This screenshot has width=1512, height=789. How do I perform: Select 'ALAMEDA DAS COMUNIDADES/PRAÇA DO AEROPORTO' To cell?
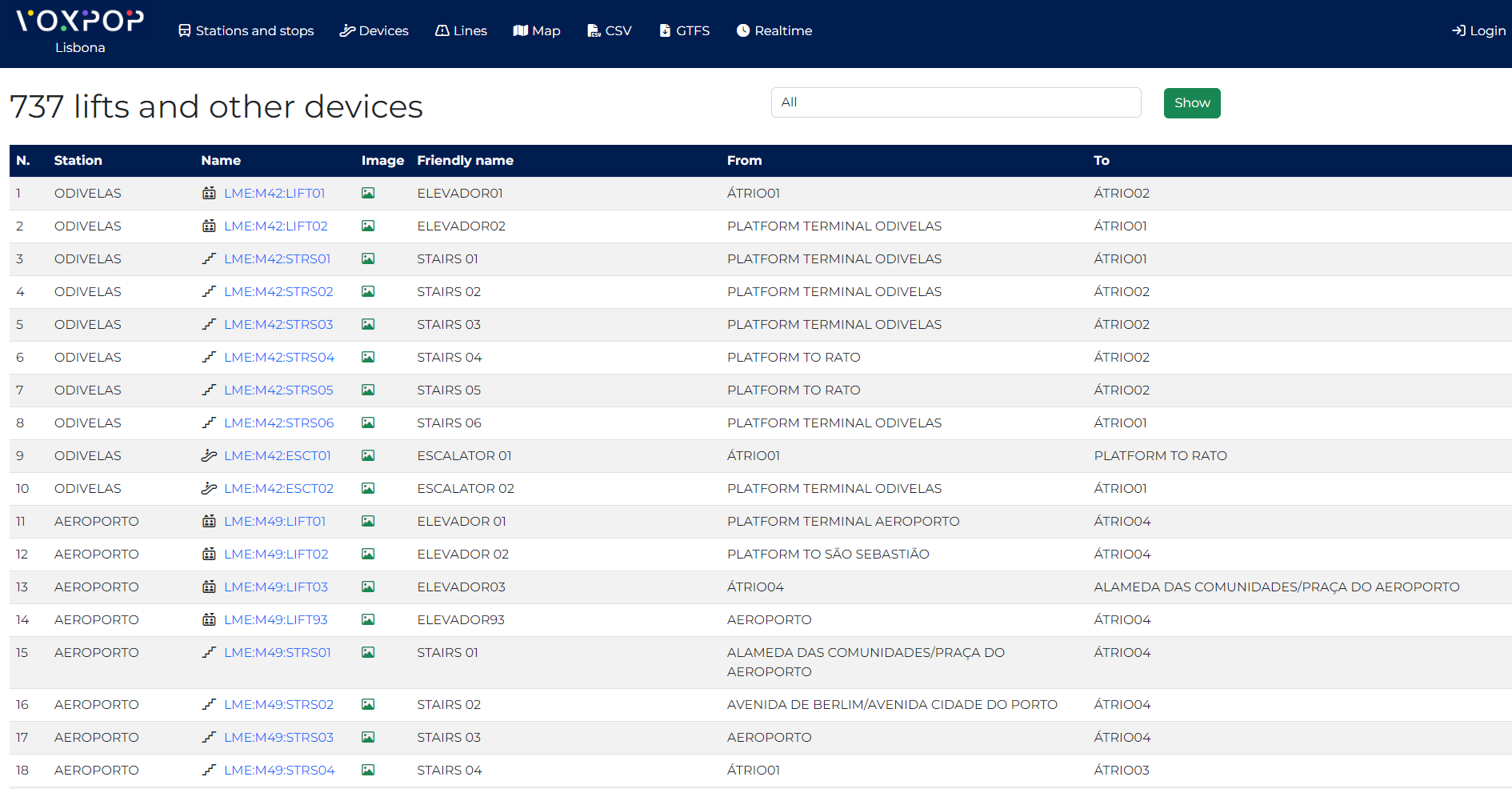(1277, 587)
